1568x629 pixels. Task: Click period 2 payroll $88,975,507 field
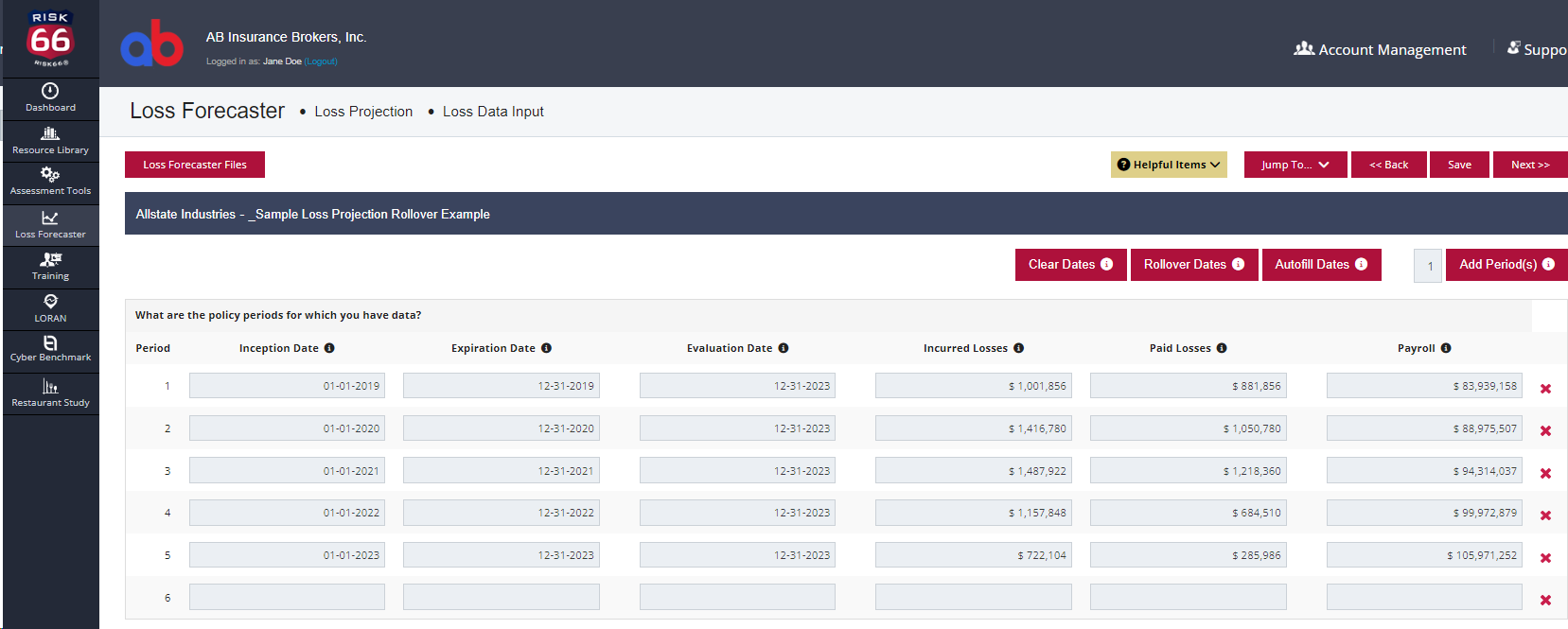[1424, 428]
